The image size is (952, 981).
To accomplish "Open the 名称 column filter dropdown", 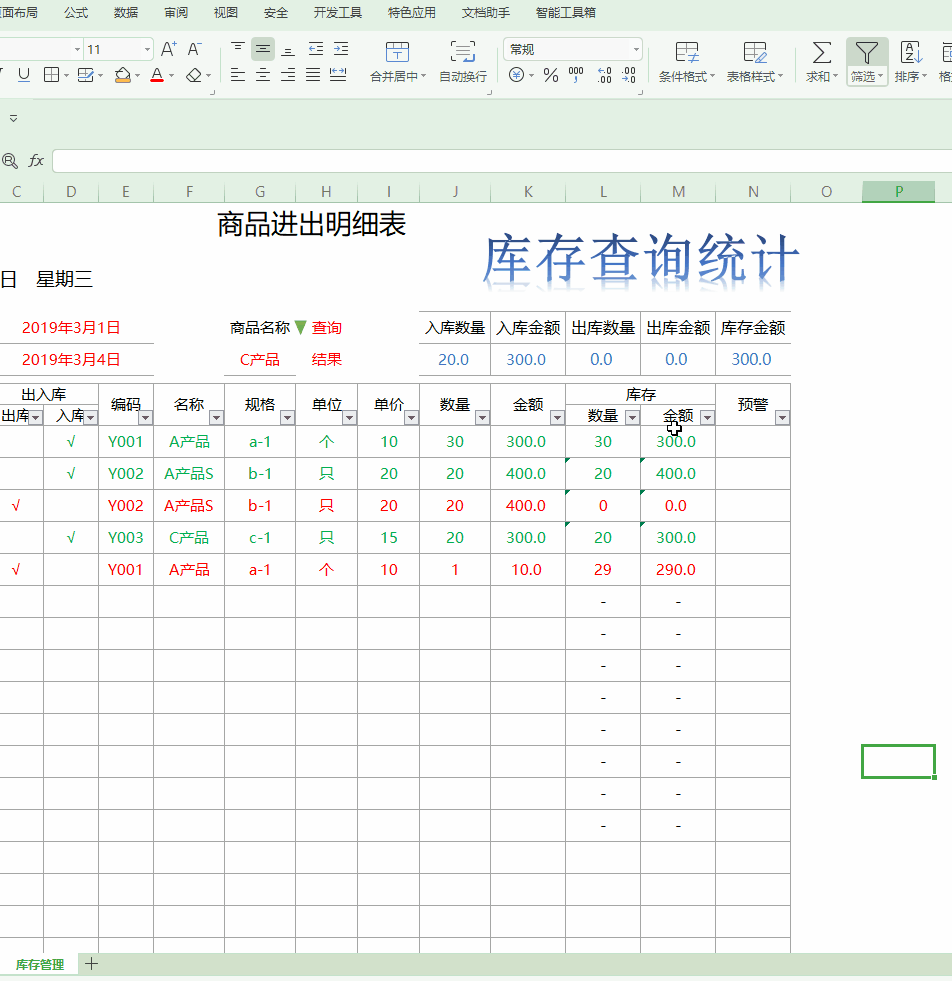I will tap(216, 417).
